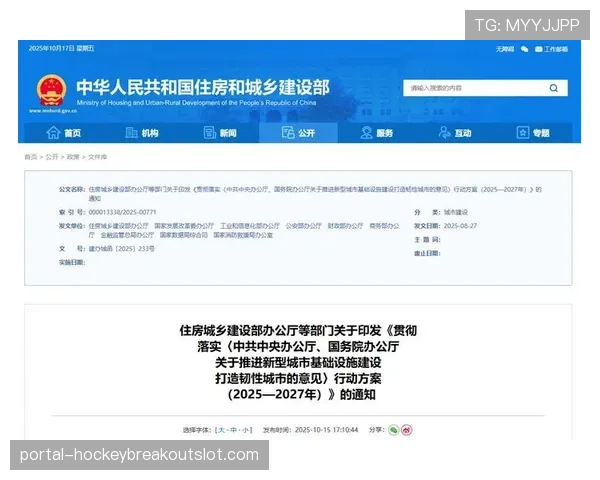
Task: Click the national emblem logo
Action: coord(51,90)
